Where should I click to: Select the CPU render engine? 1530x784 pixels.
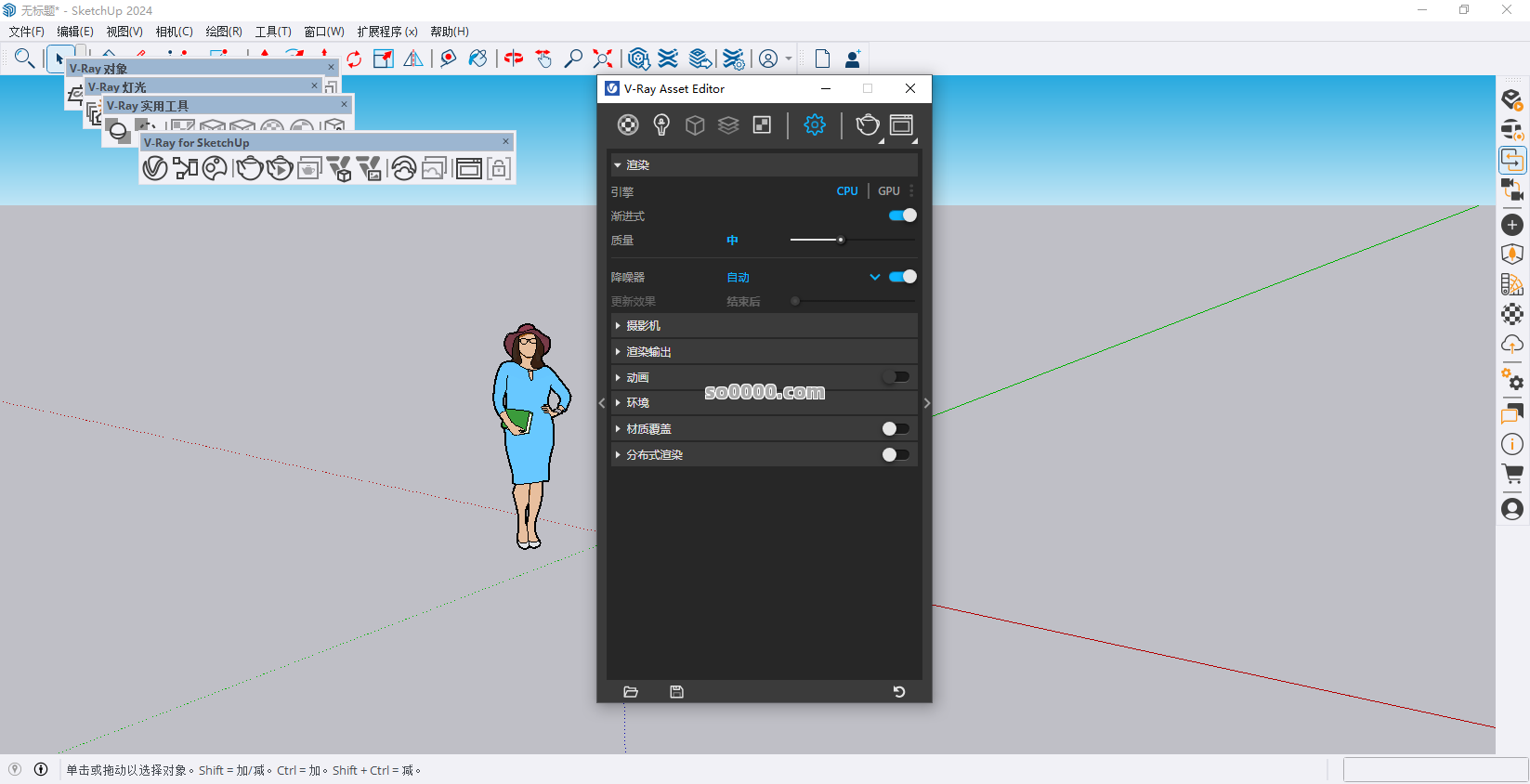[847, 191]
